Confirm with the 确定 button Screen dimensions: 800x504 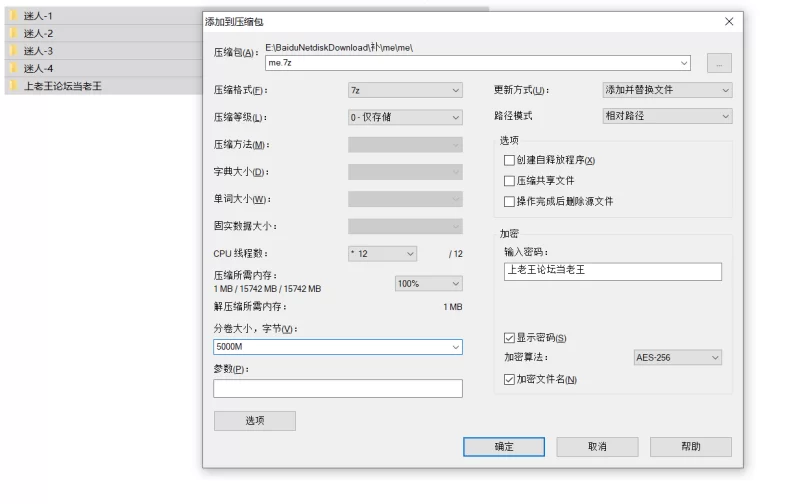[504, 447]
